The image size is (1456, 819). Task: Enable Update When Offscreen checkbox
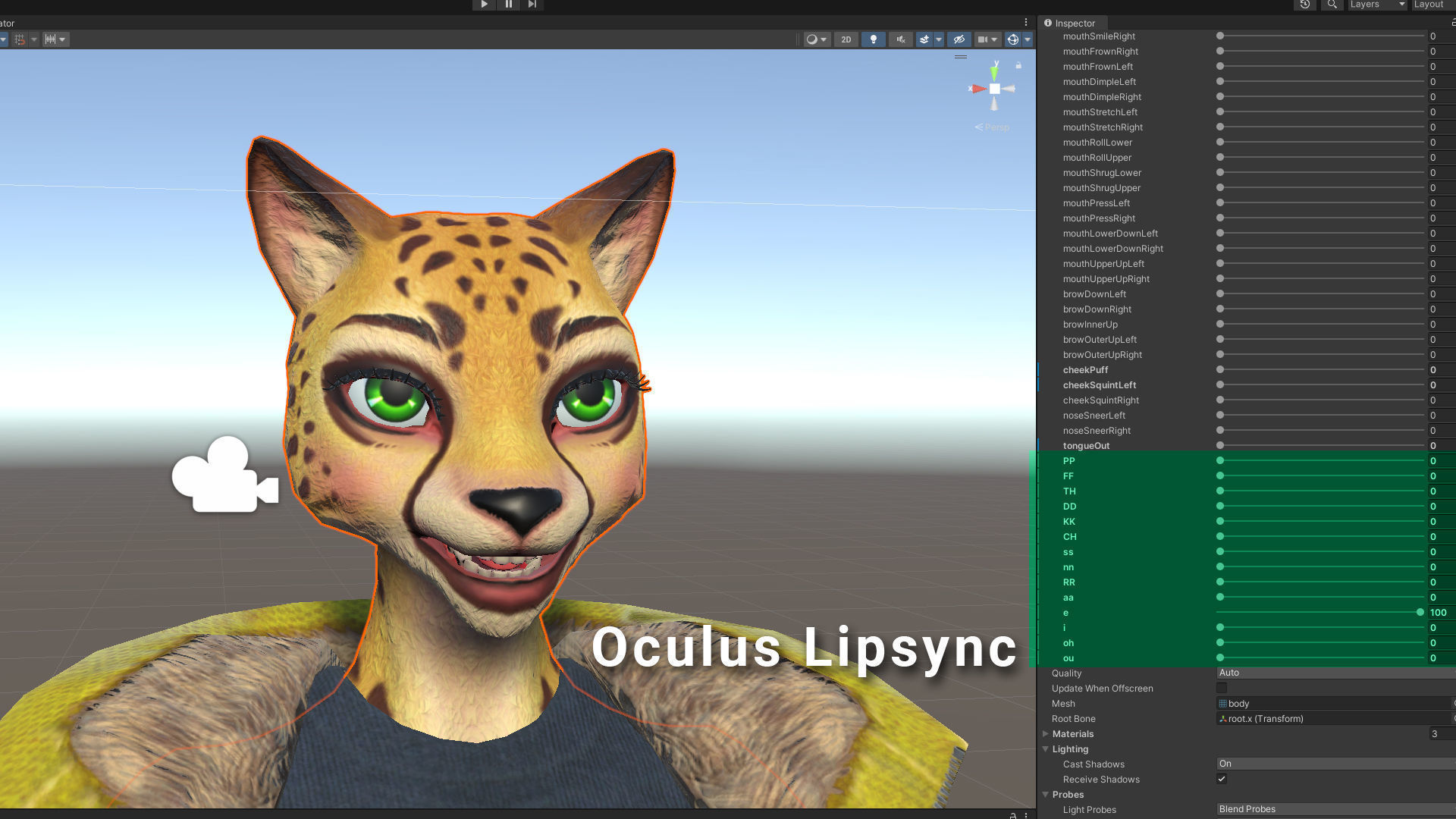1221,689
